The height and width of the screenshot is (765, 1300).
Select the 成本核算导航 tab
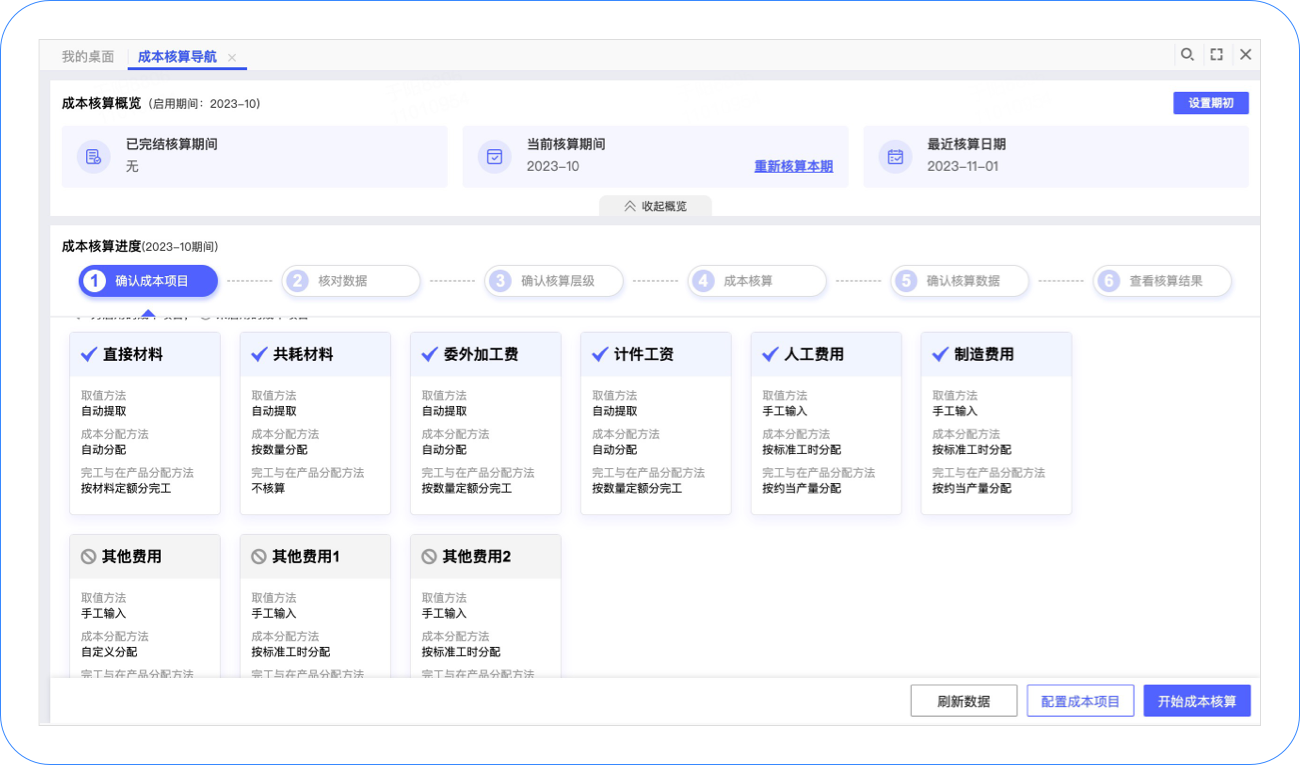click(177, 57)
